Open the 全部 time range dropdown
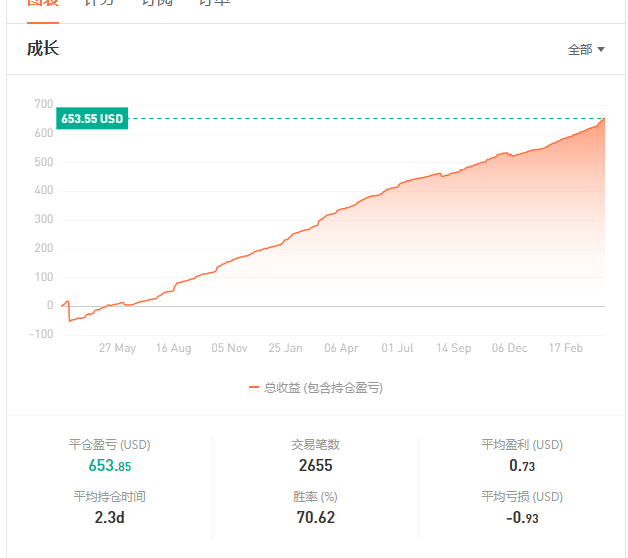Screen dimensions: 628x558 pyautogui.click(x=586, y=50)
